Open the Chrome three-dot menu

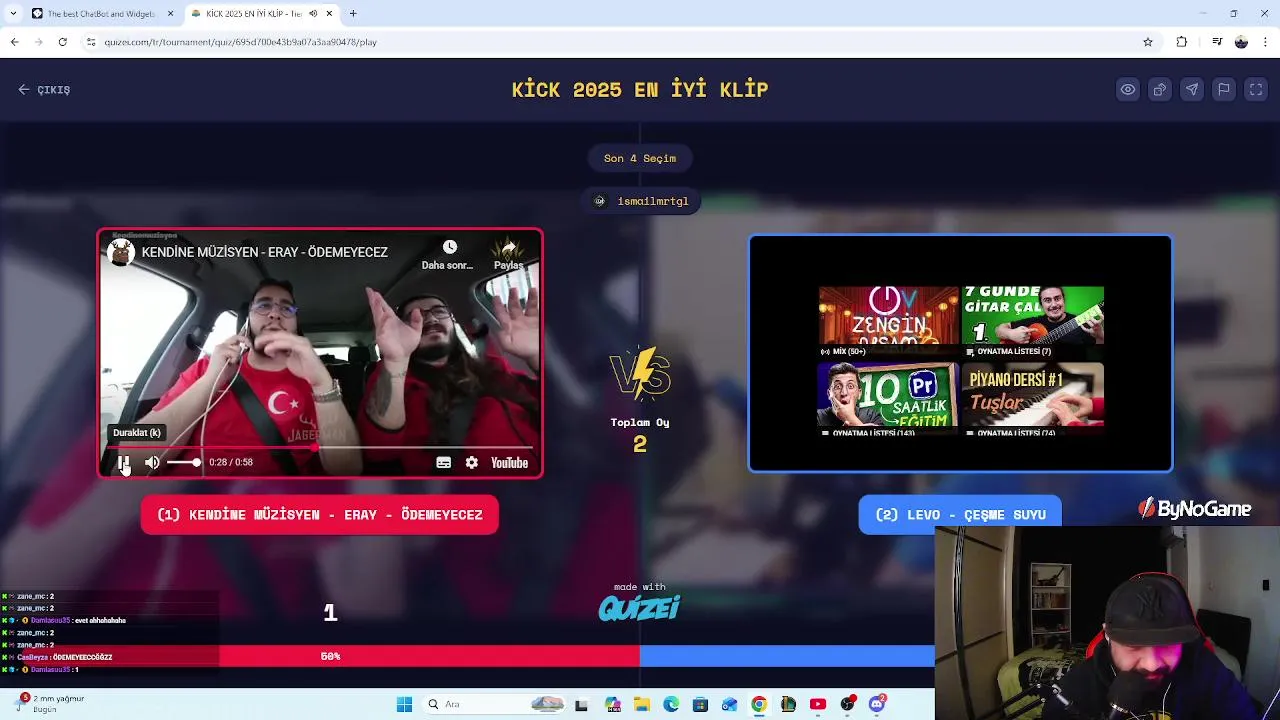tap(1265, 42)
